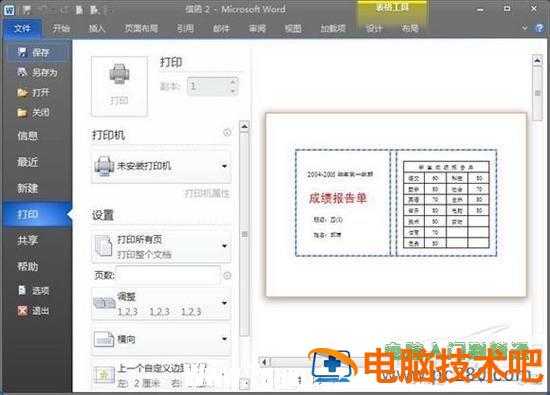This screenshot has width=550, height=395.
Task: Expand the 未安装打印机 printer dropdown
Action: pos(161,166)
